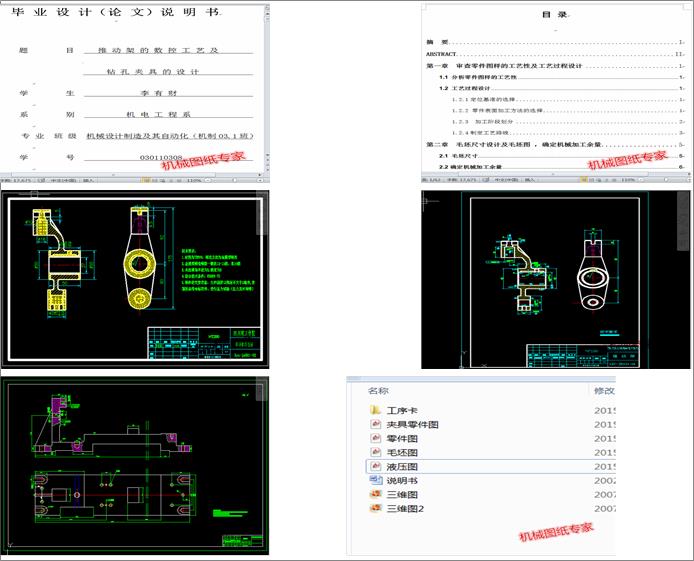Click the title line 推动架的数控工艺及
The image size is (694, 561).
(158, 50)
